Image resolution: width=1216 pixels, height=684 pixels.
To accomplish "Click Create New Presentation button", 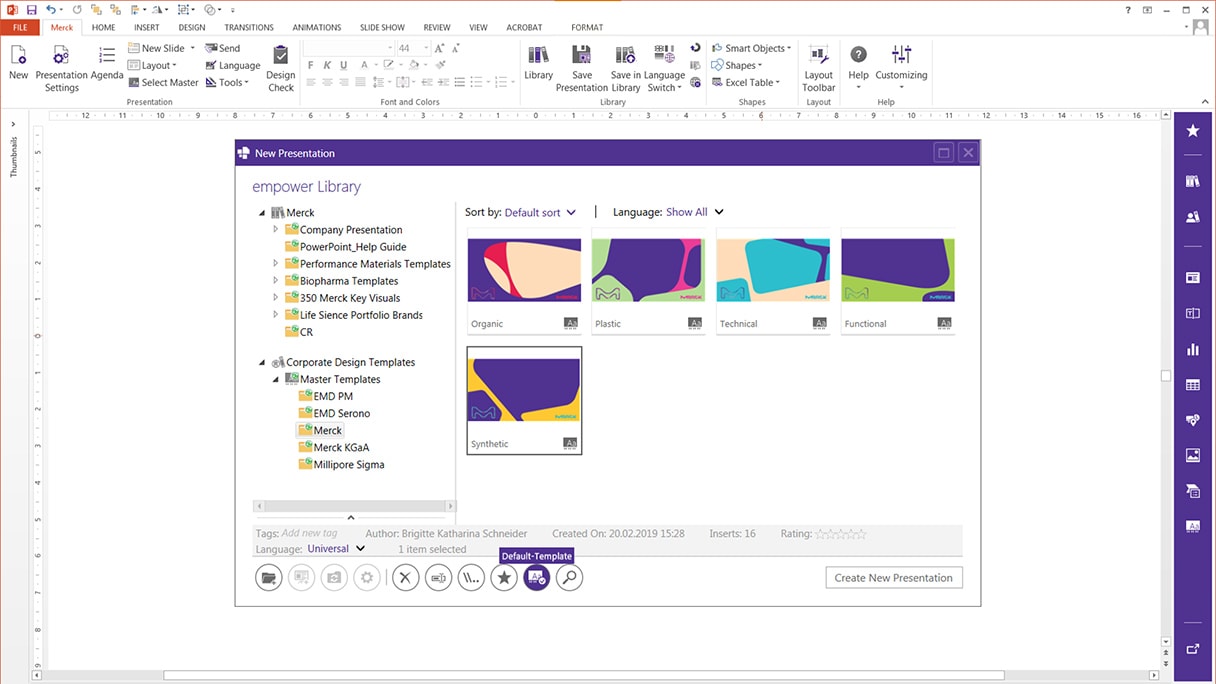I will pos(893,578).
